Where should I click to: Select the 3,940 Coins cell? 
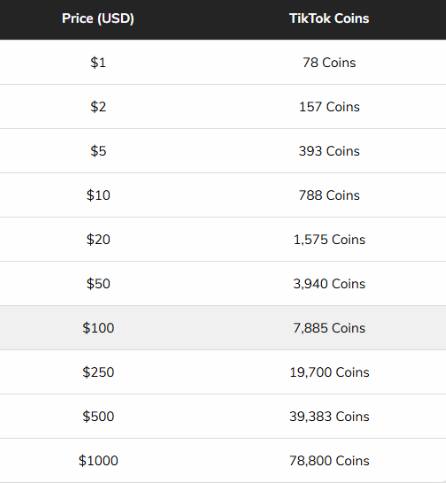click(329, 284)
